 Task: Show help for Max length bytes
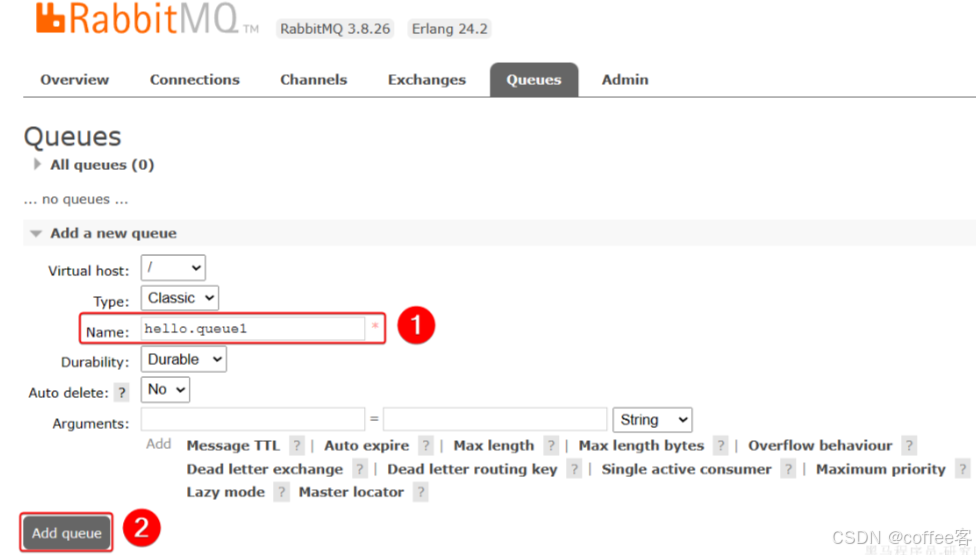(721, 445)
